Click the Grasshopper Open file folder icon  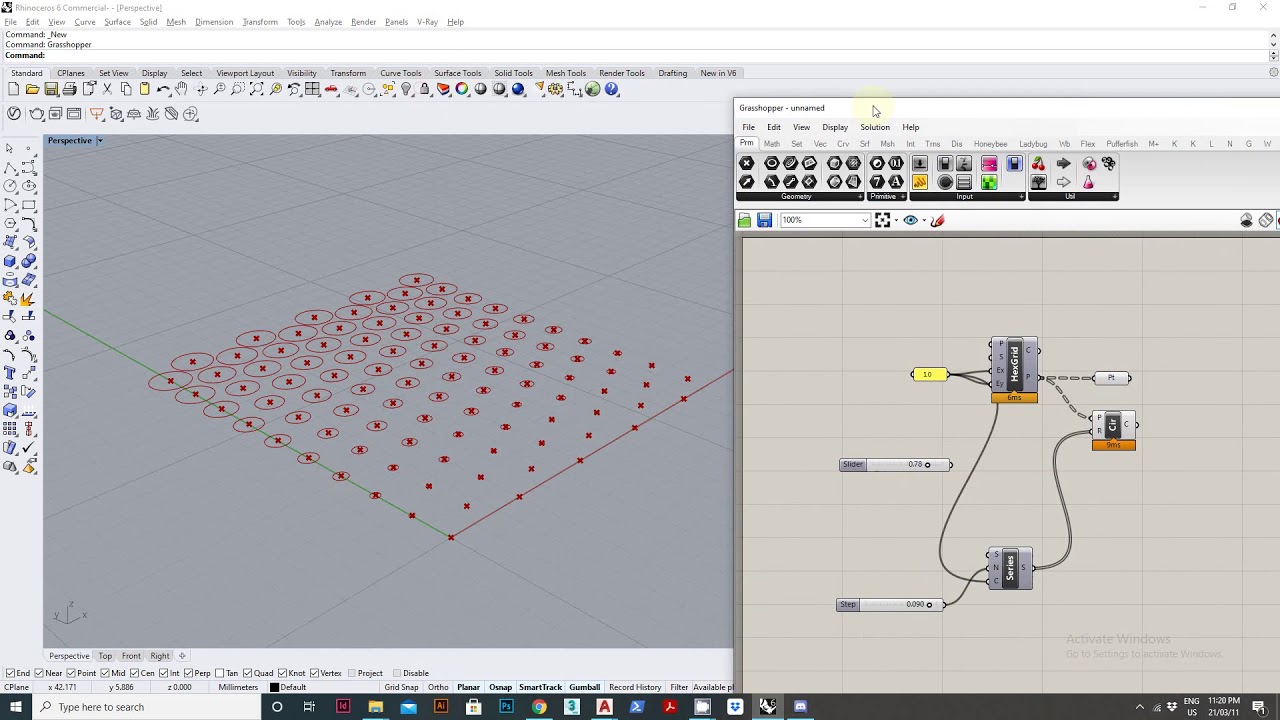tap(745, 220)
